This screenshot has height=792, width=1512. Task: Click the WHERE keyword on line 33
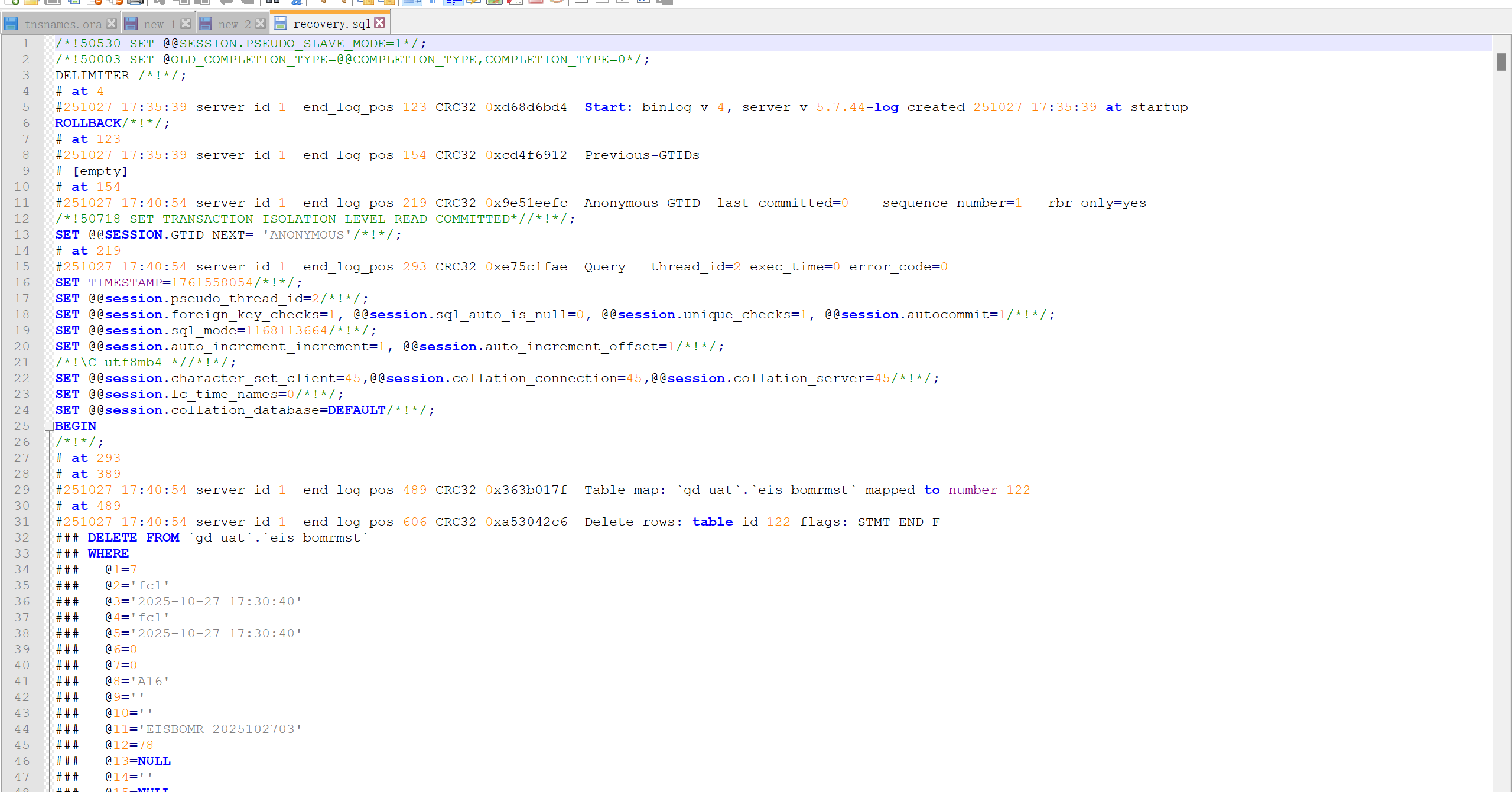(108, 553)
